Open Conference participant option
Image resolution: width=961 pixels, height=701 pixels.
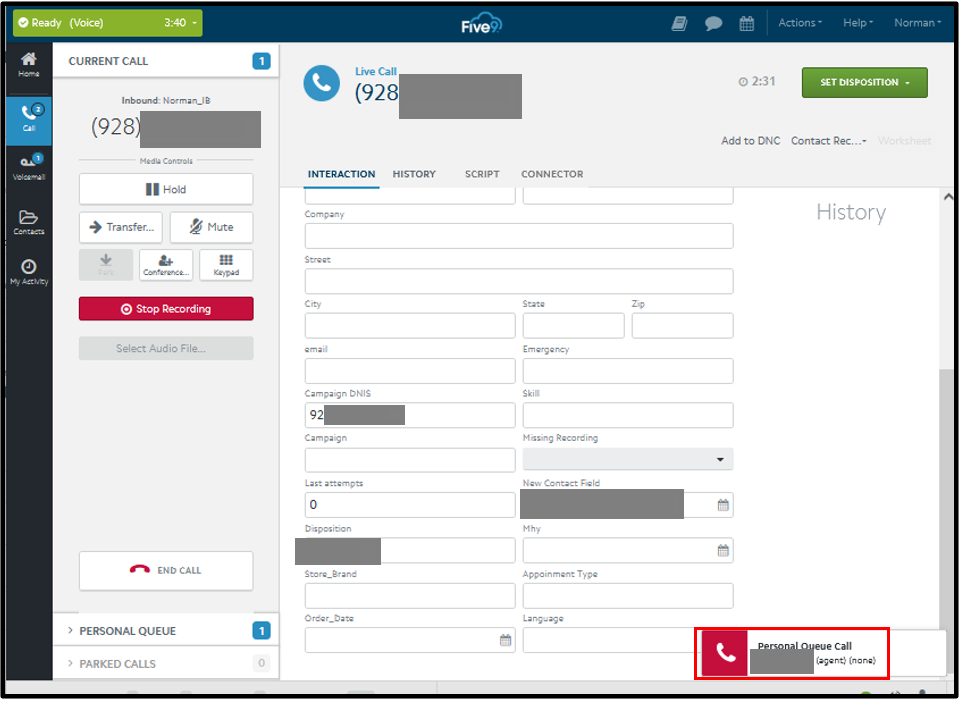point(166,265)
